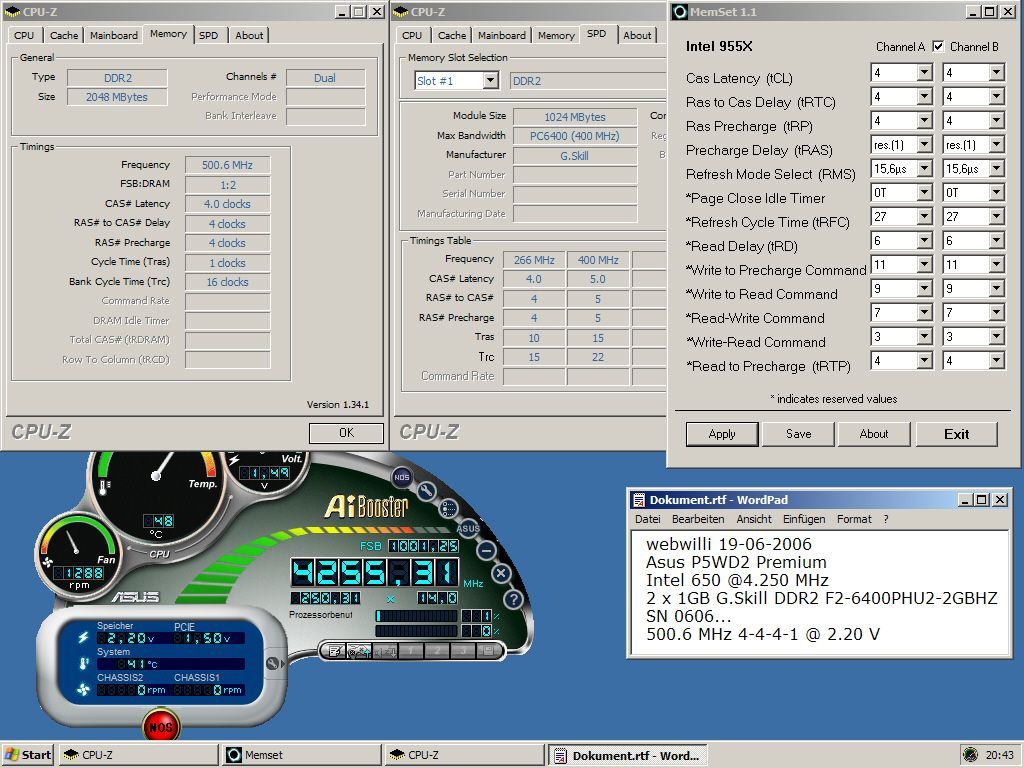This screenshot has width=1024, height=768.
Task: Click the left CPU-Z window title icon
Action: tap(12, 12)
